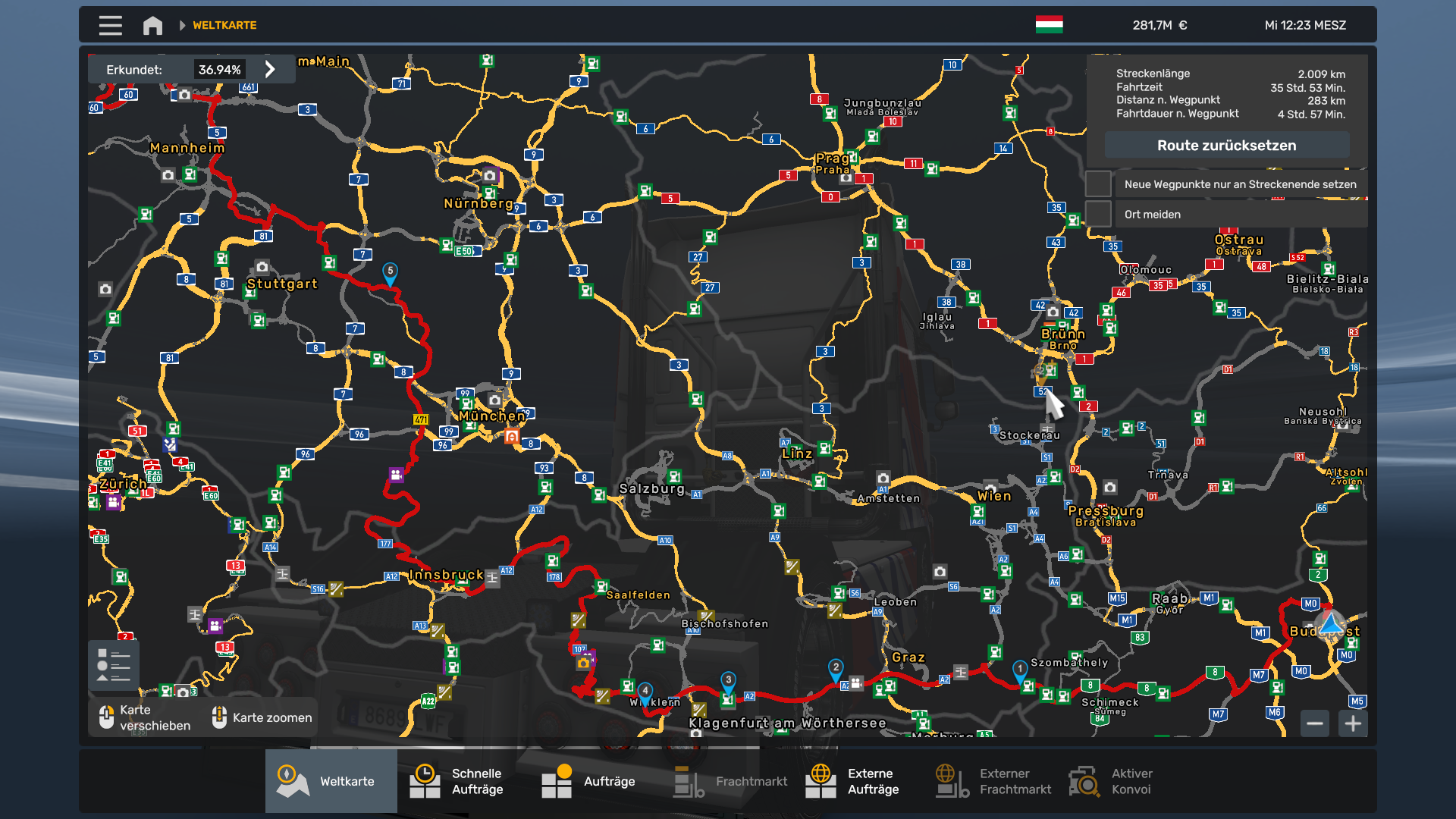Image resolution: width=1456 pixels, height=819 pixels.
Task: Click the WELTKARTE breadcrumb arrow
Action: 182,25
